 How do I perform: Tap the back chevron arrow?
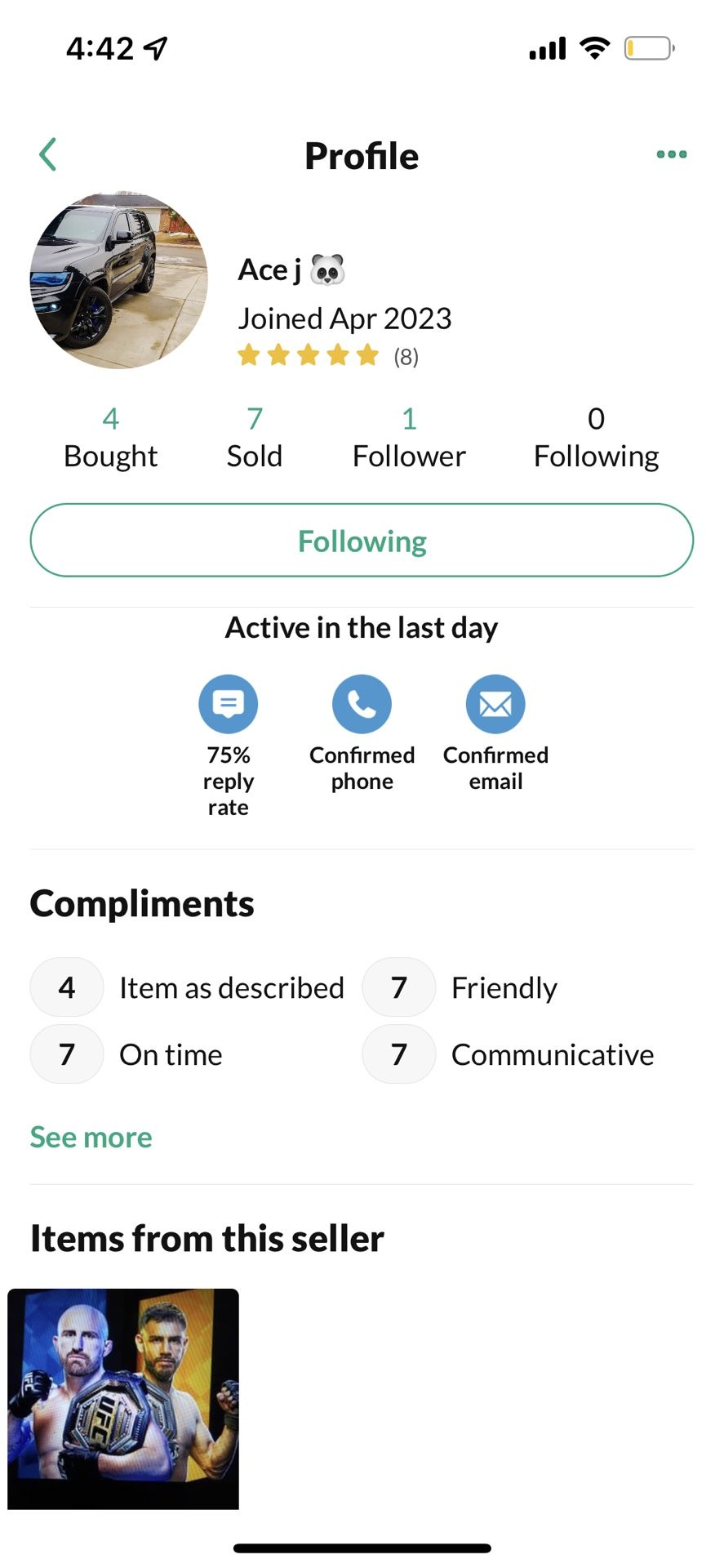coord(48,154)
